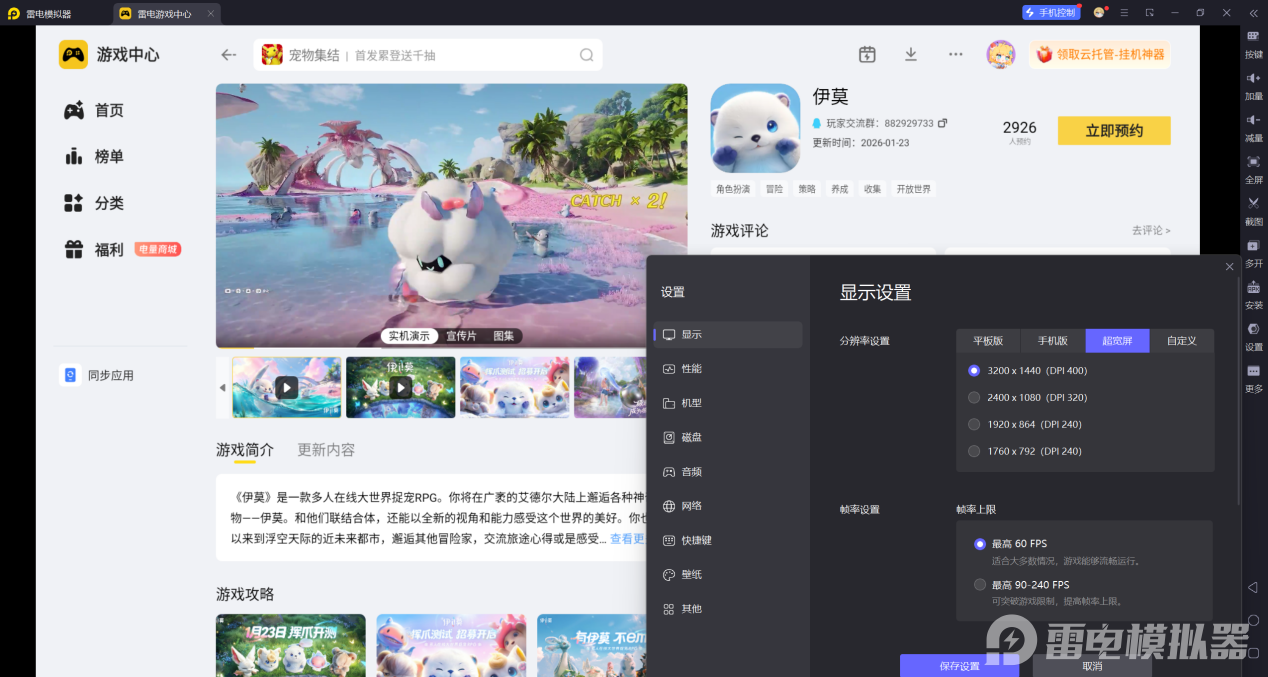This screenshot has height=677, width=1268.
Task: Select 2400 x 1080 (DPI 320) resolution
Action: pos(1028,397)
